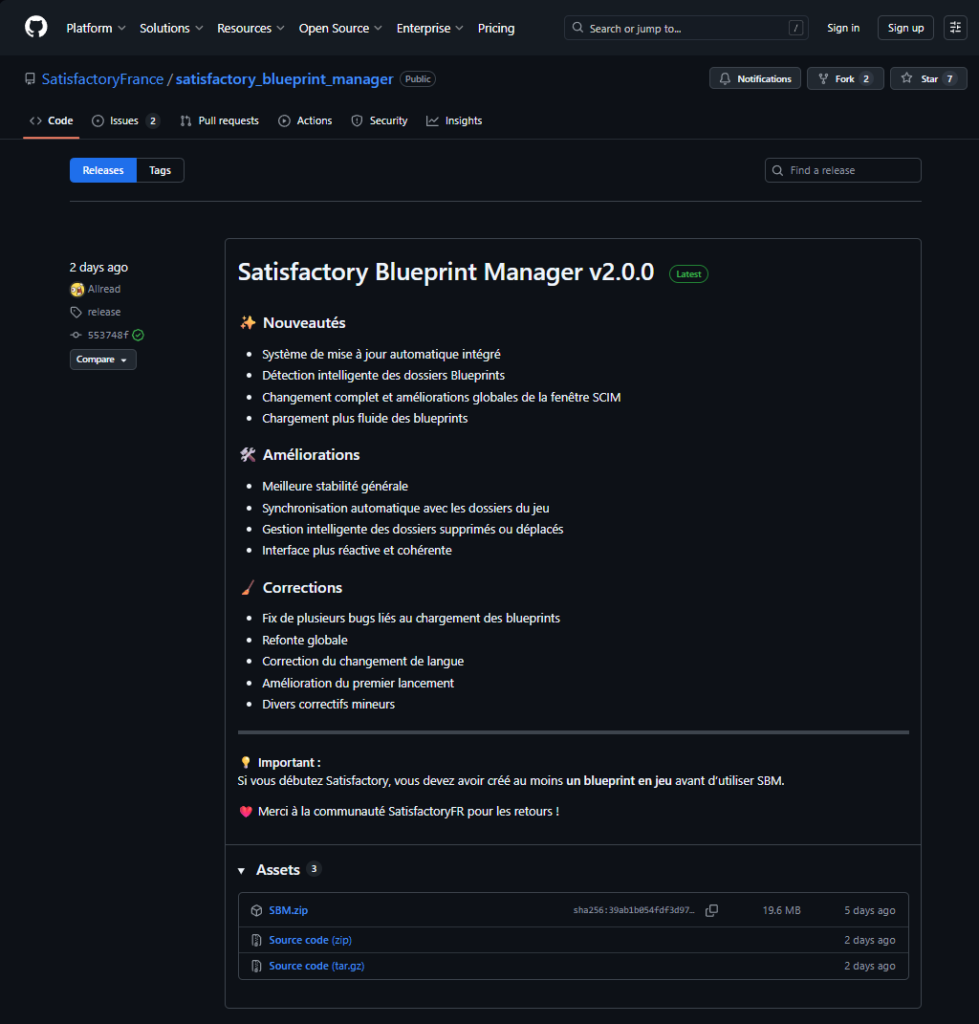Image resolution: width=979 pixels, height=1024 pixels.
Task: Copy the SBM.zip sha256 hash
Action: [712, 911]
